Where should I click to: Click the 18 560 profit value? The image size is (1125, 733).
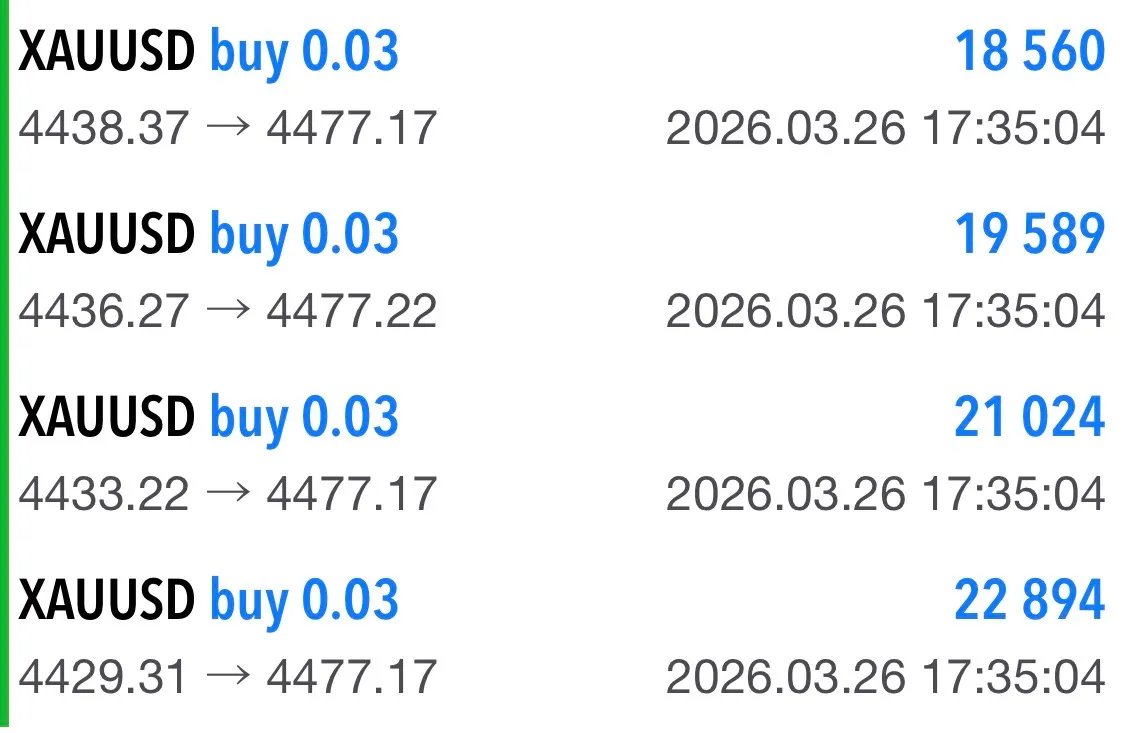[x=1029, y=52]
